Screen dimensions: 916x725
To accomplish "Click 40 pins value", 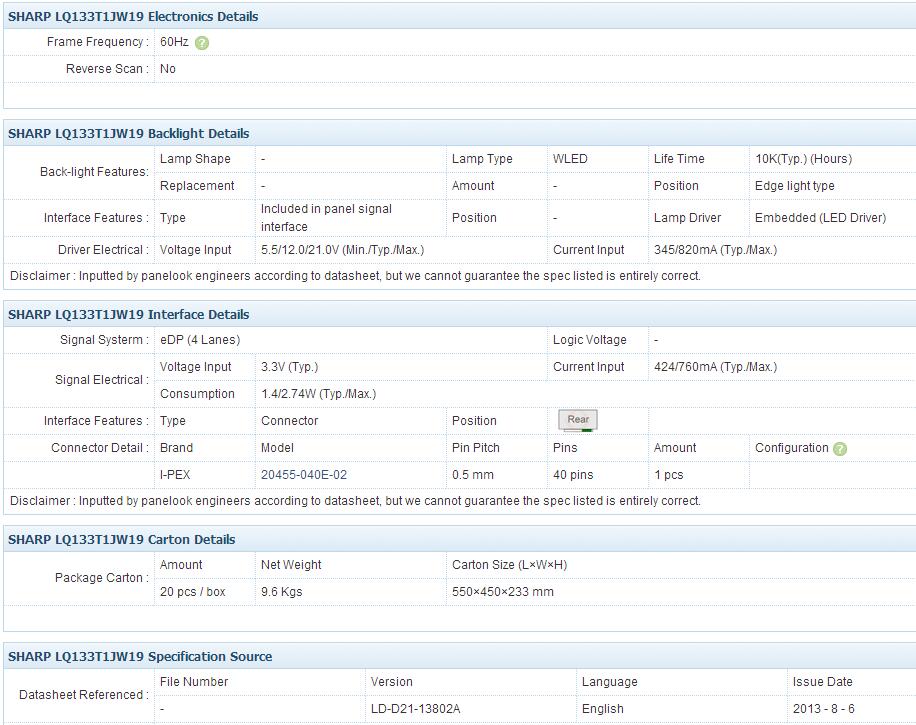I will coord(573,475).
